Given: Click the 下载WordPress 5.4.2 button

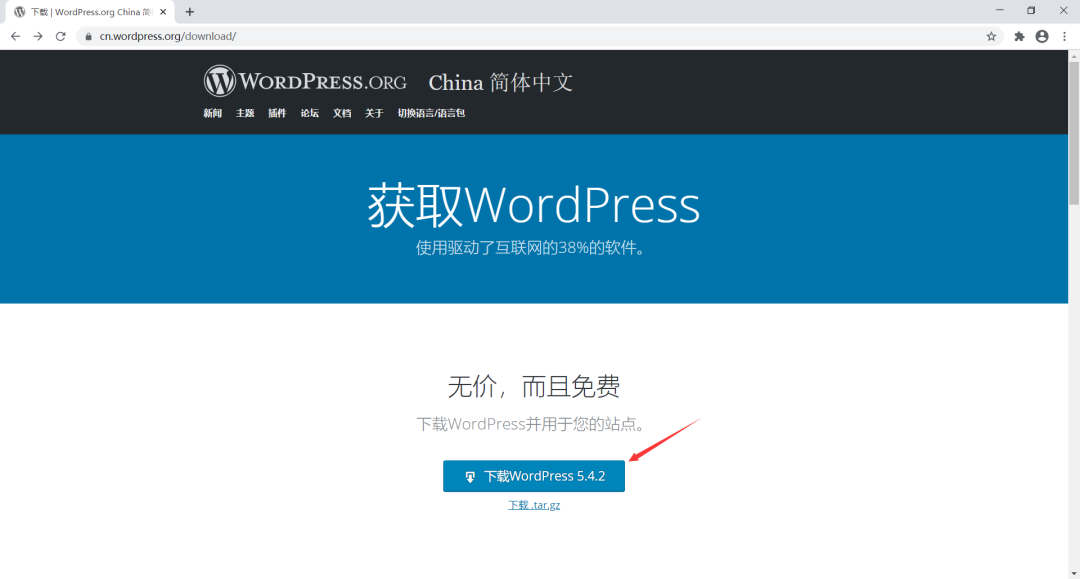Looking at the screenshot, I should (x=534, y=476).
